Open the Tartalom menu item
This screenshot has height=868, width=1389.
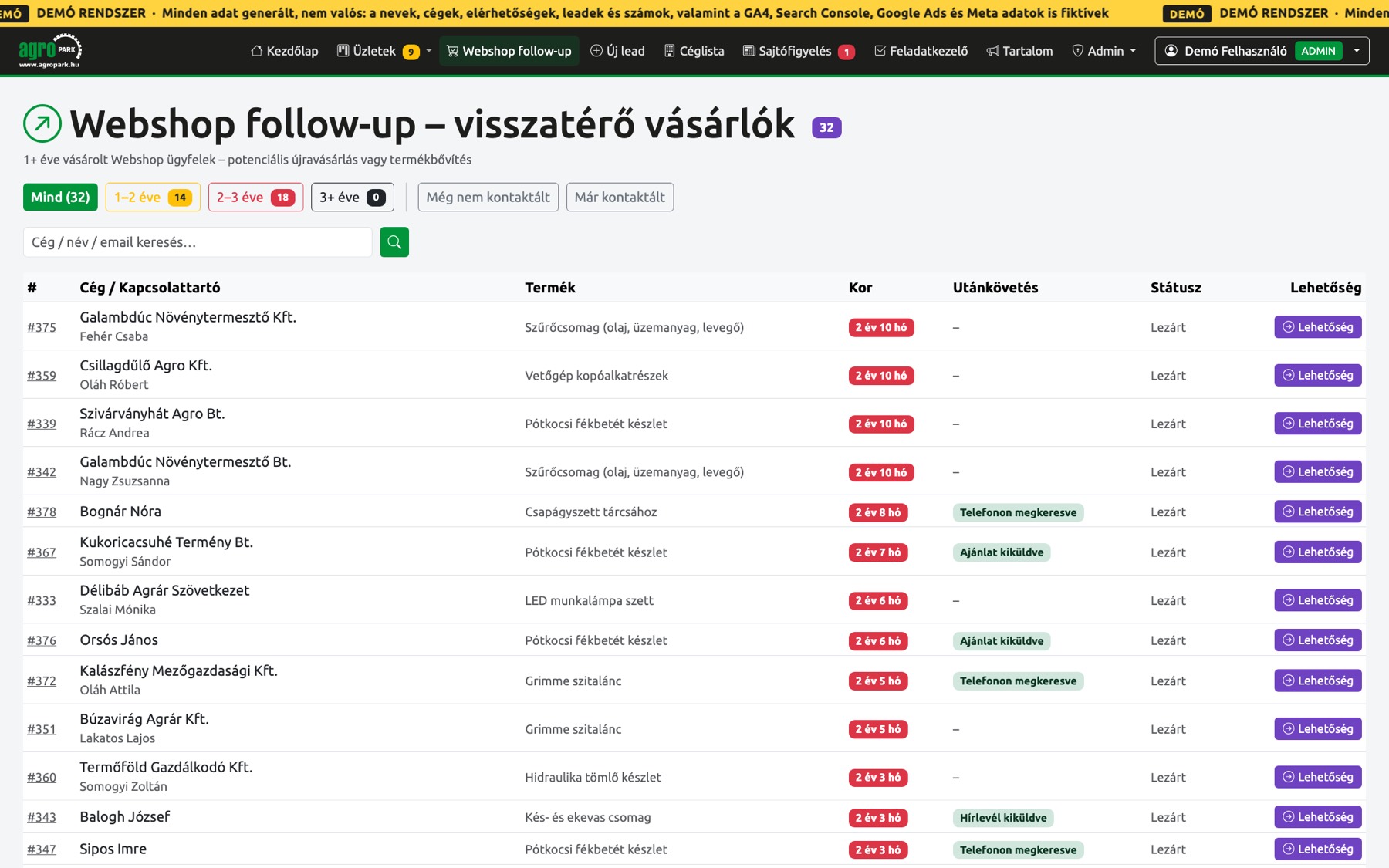(1019, 51)
